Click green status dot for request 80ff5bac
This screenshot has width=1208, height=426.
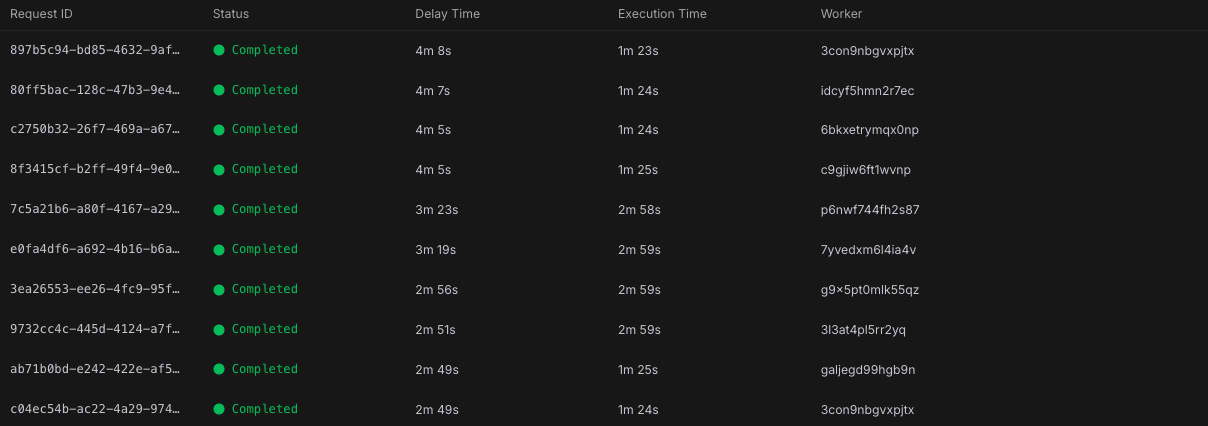(219, 90)
